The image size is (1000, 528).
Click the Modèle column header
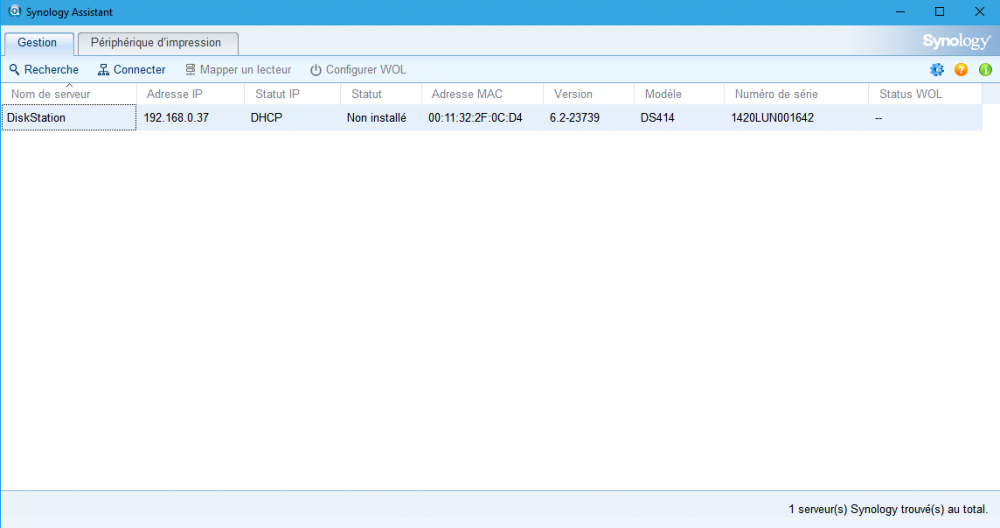point(662,94)
